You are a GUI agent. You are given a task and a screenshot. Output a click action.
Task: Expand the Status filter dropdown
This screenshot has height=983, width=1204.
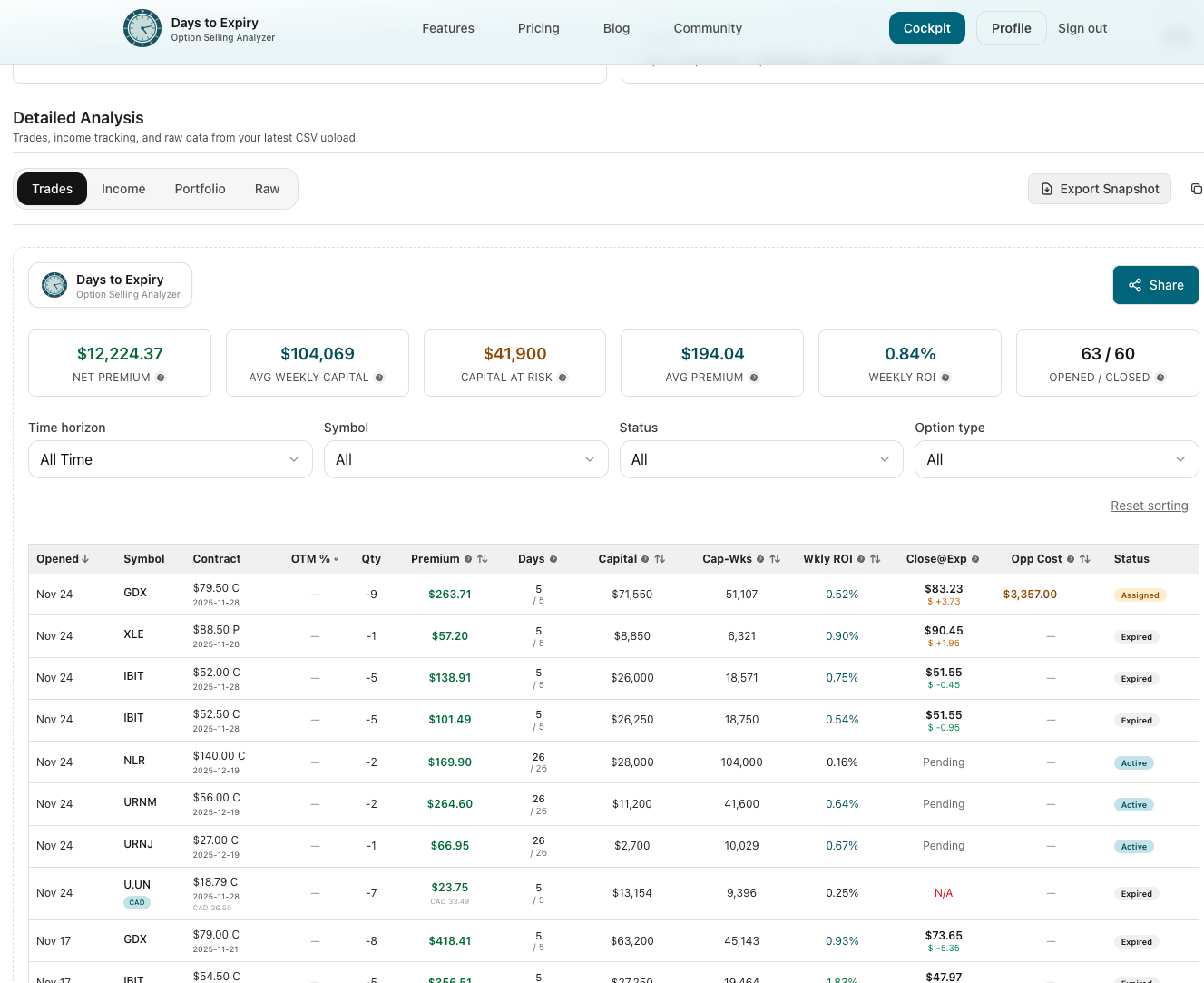[761, 459]
